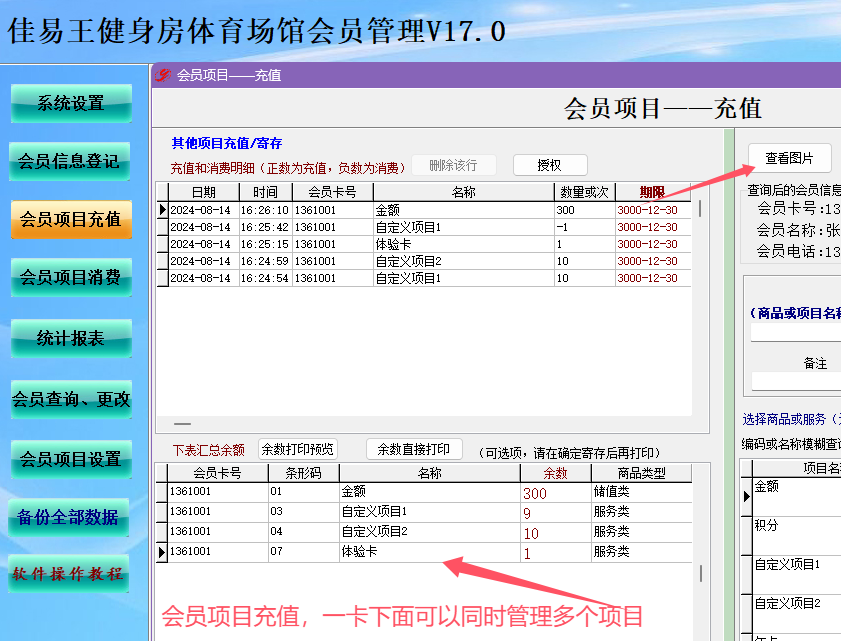
Task: Click the 会员卡号 header in summary table
Action: (x=217, y=473)
